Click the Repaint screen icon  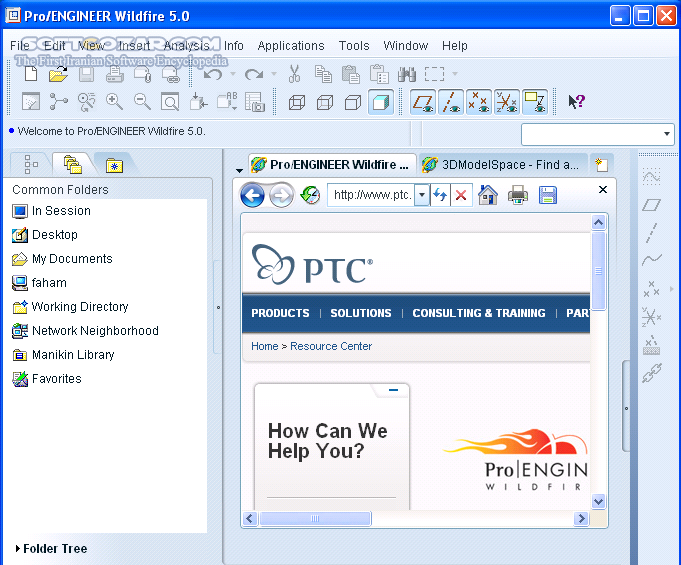31,102
